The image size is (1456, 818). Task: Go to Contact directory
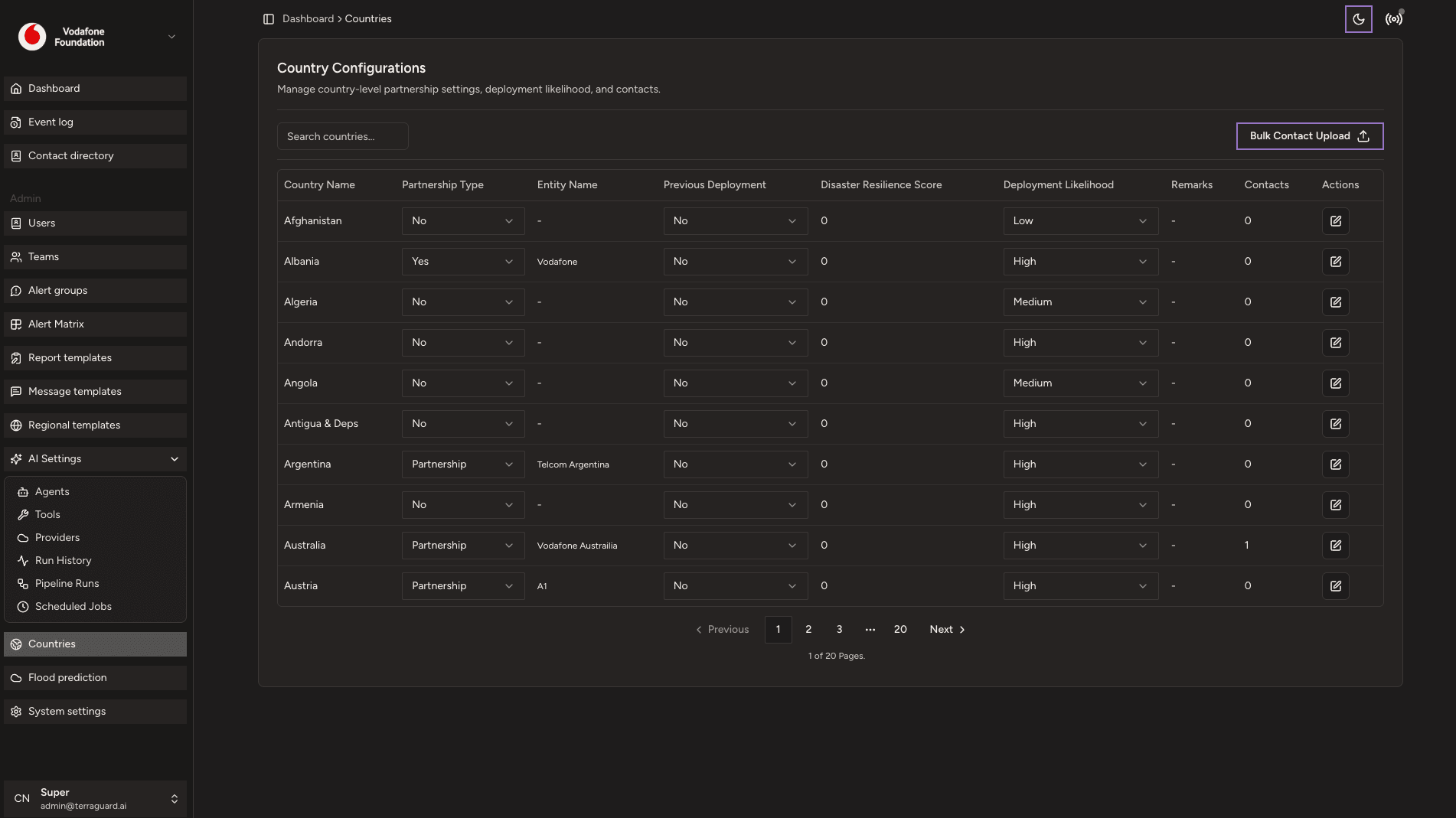click(x=95, y=156)
